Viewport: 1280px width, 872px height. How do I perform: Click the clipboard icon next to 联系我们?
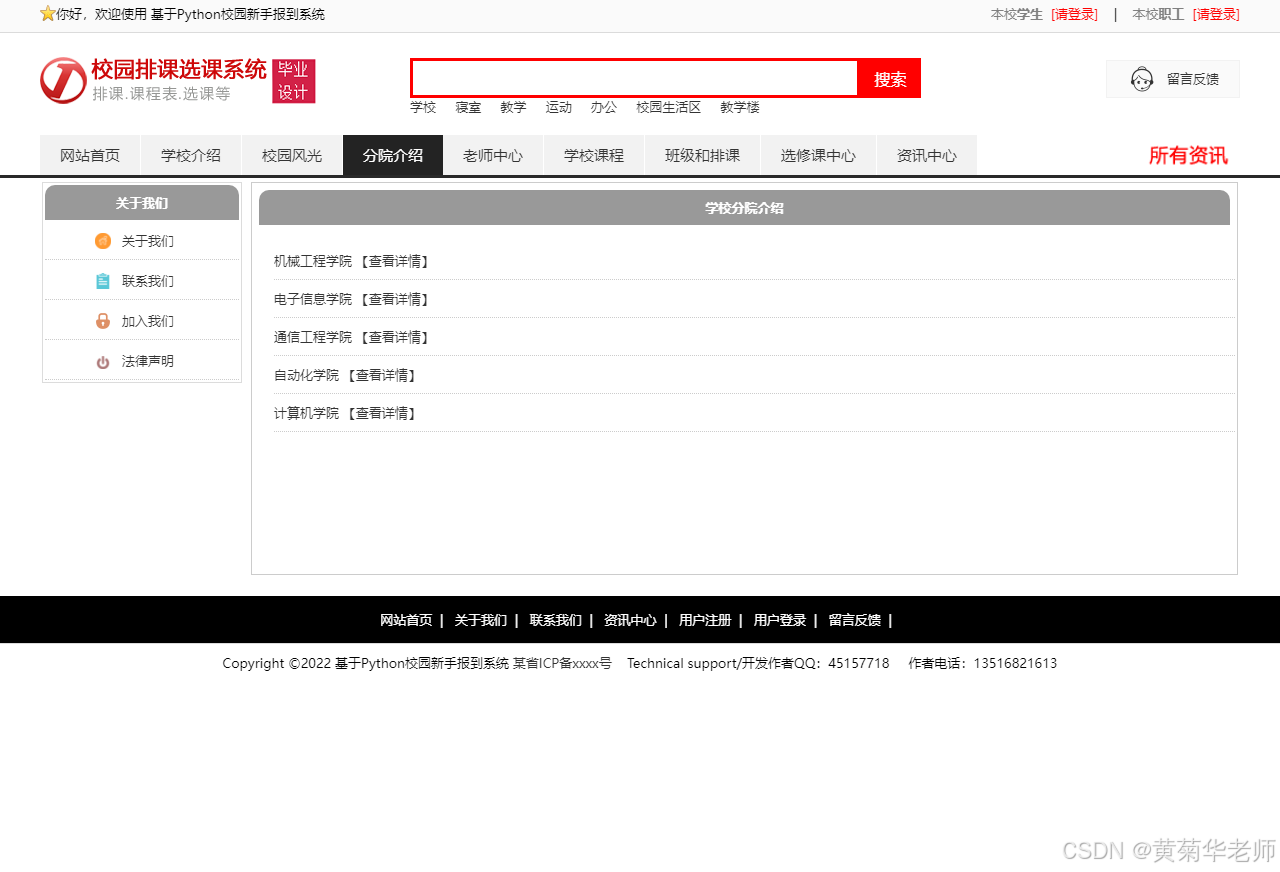tap(103, 281)
